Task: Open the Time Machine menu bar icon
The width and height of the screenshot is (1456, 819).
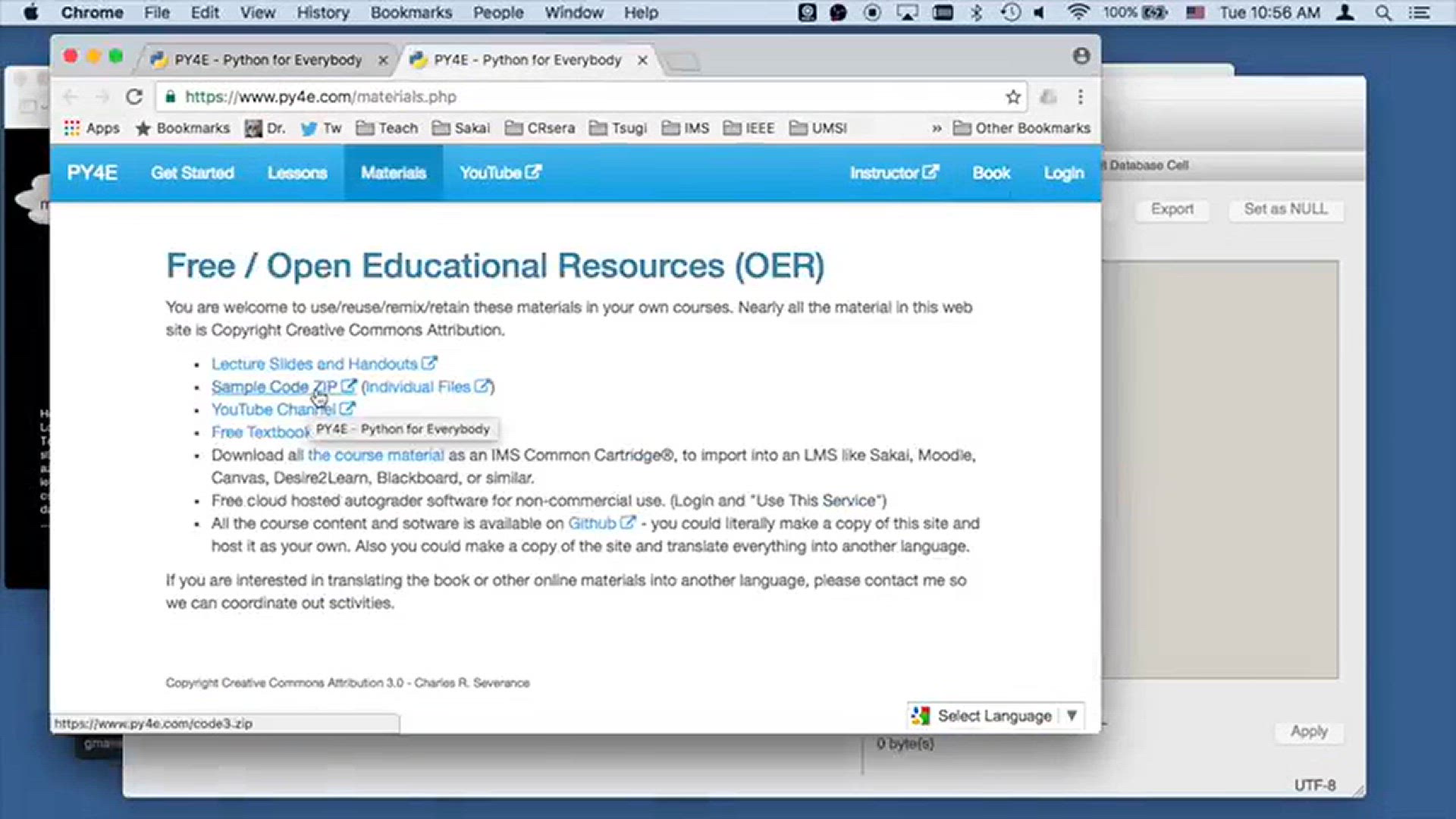Action: [x=1010, y=13]
